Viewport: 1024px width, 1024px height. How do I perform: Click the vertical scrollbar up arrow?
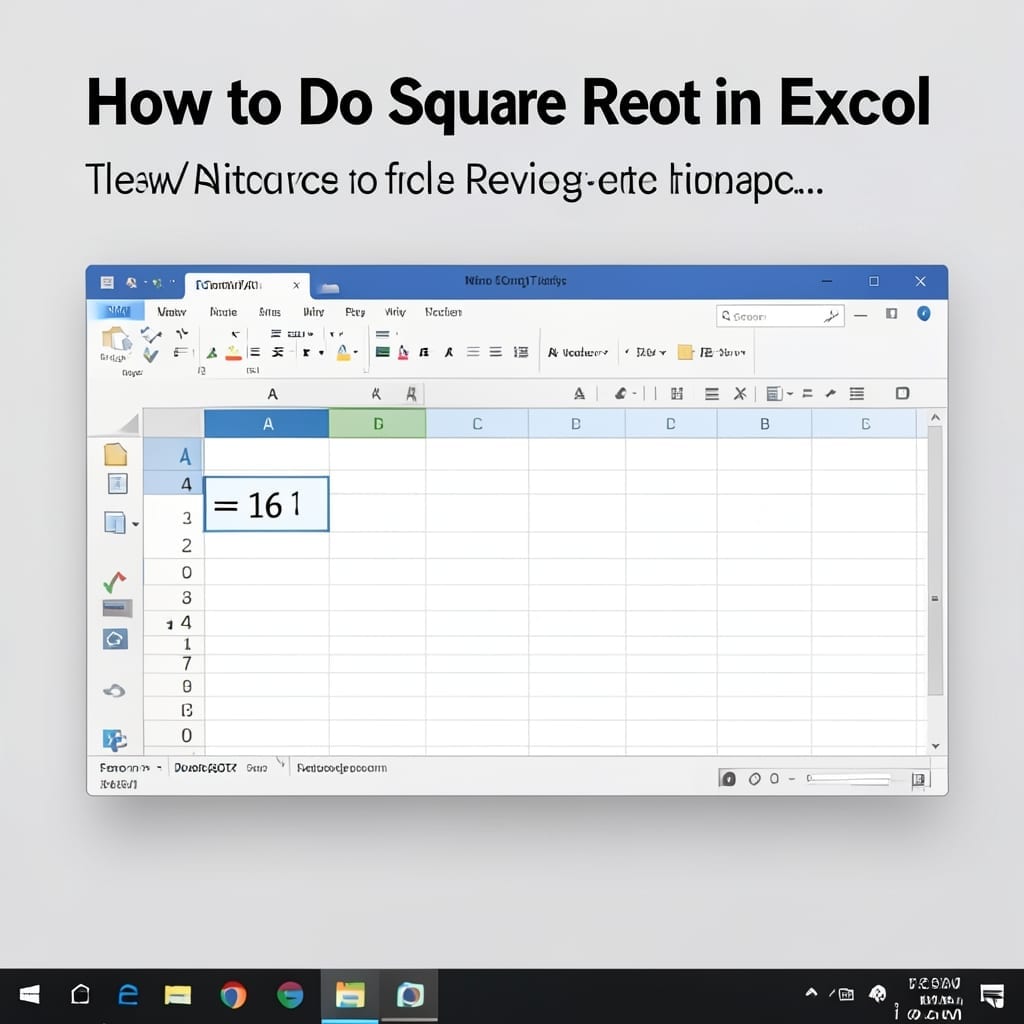[x=935, y=417]
